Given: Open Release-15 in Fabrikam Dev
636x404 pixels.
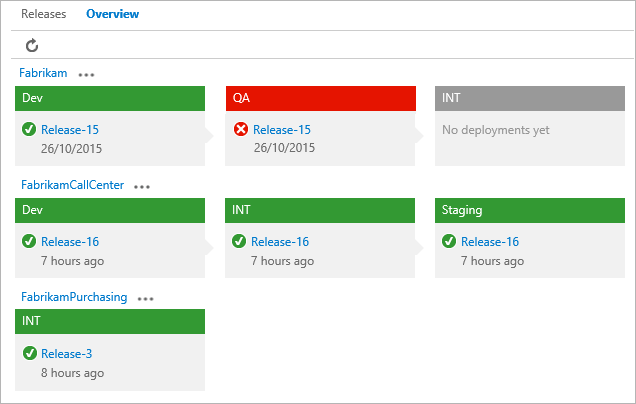Looking at the screenshot, I should pyautogui.click(x=70, y=130).
